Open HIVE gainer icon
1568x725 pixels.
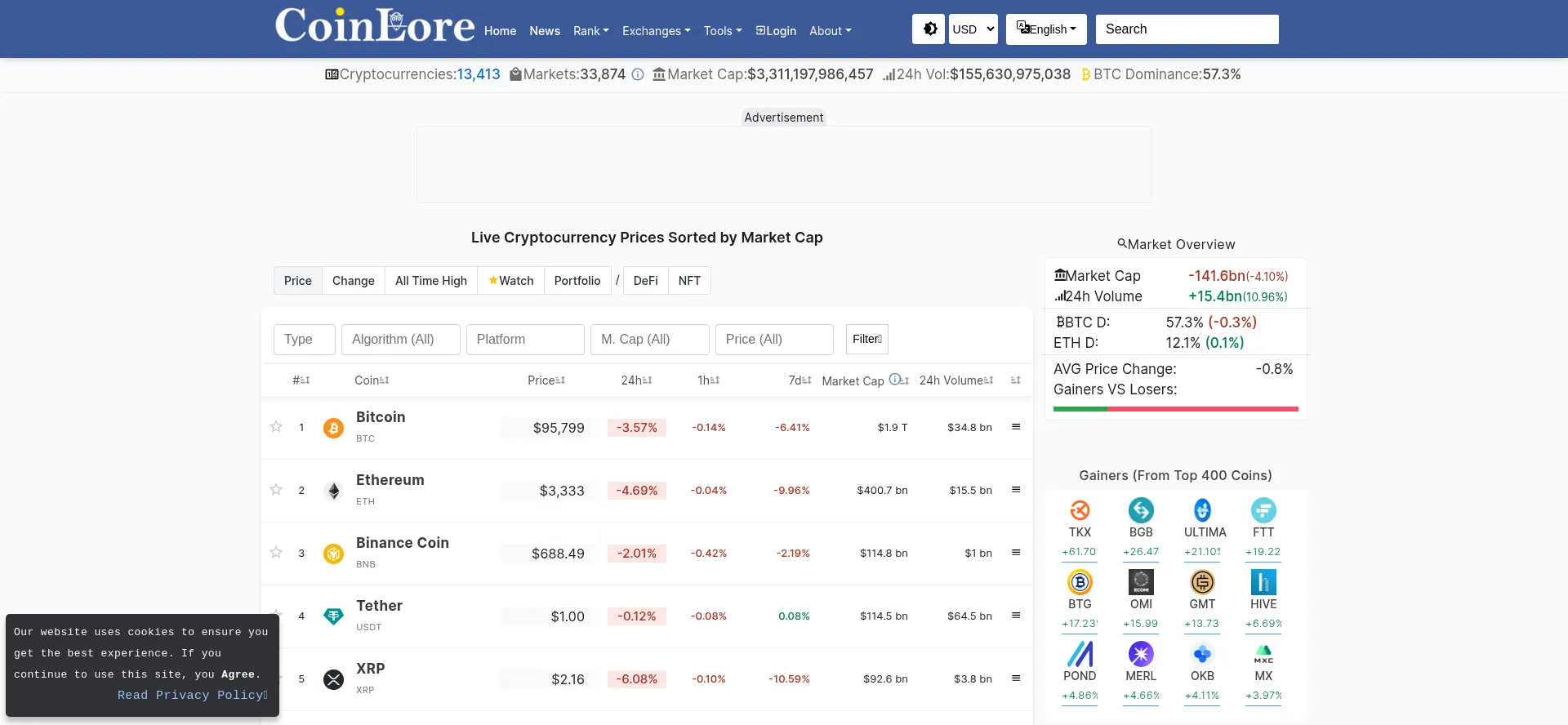coord(1263,582)
